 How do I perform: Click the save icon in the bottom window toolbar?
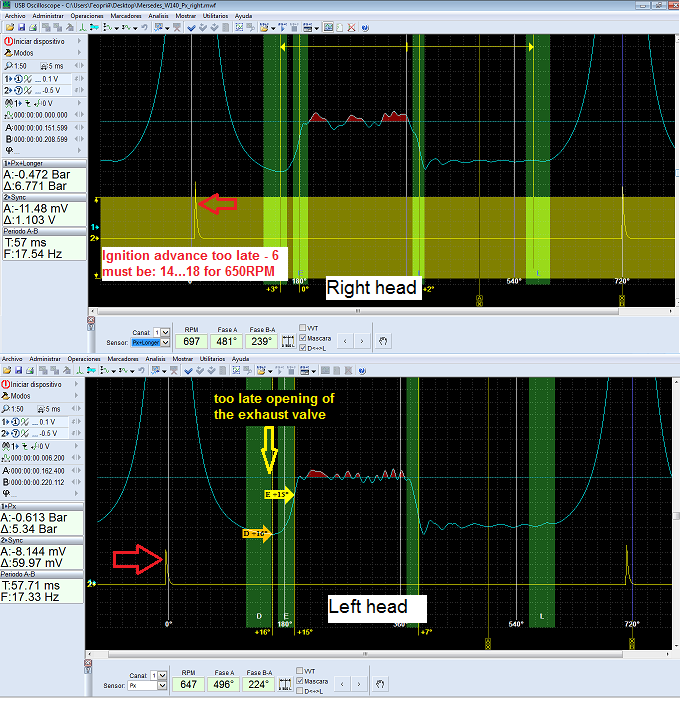18,371
